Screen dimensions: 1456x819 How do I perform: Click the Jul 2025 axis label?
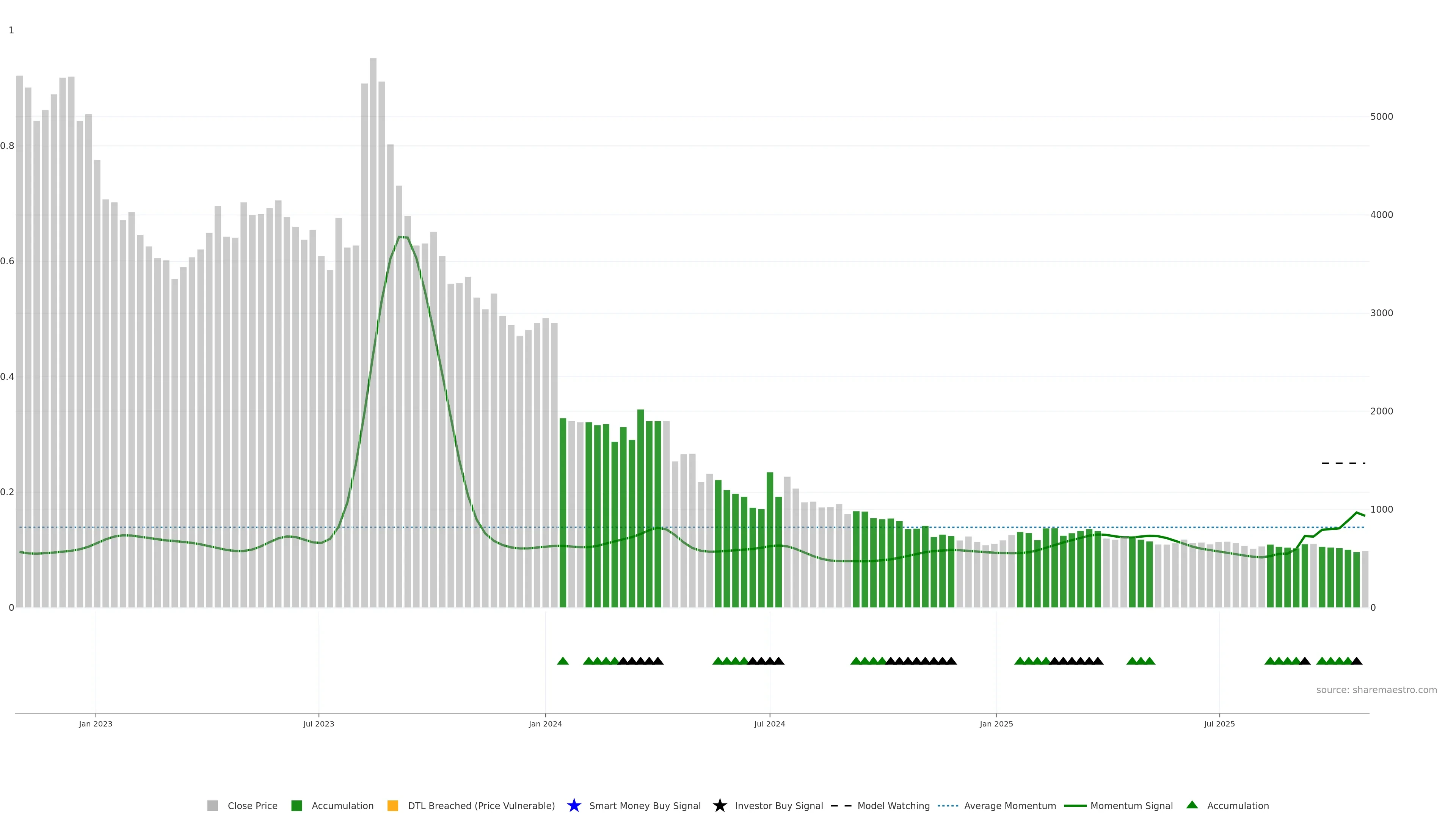point(1219,723)
